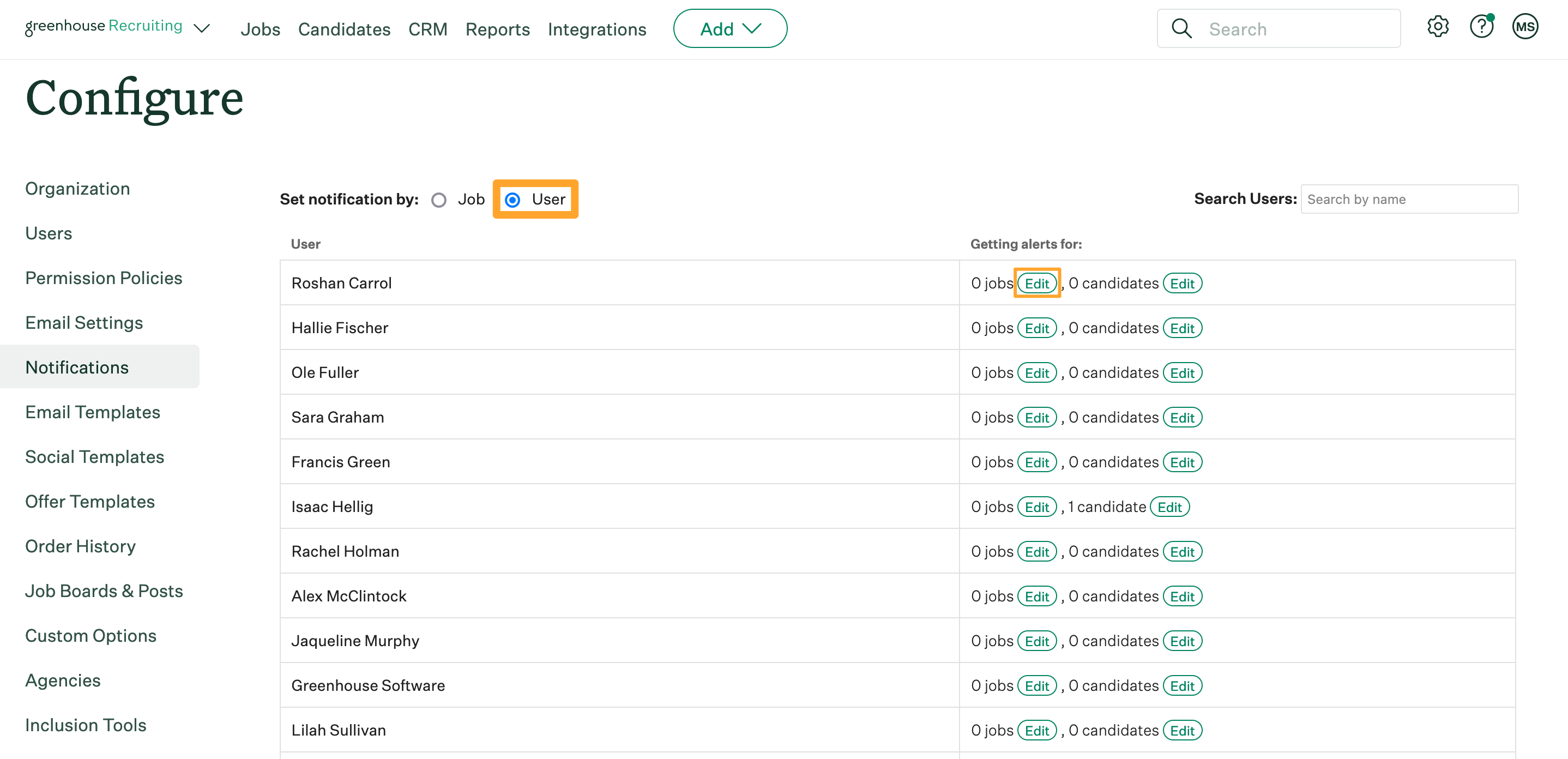Open Email Templates in the sidebar
Viewport: 1568px width, 759px height.
[x=93, y=412]
